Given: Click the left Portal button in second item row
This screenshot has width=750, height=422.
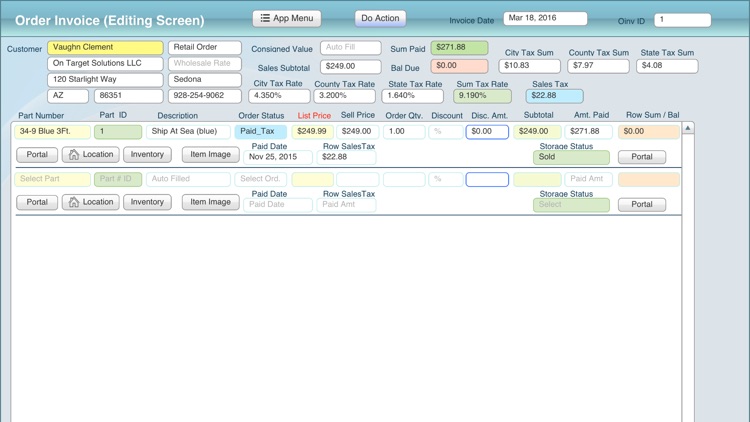Looking at the screenshot, I should (37, 202).
